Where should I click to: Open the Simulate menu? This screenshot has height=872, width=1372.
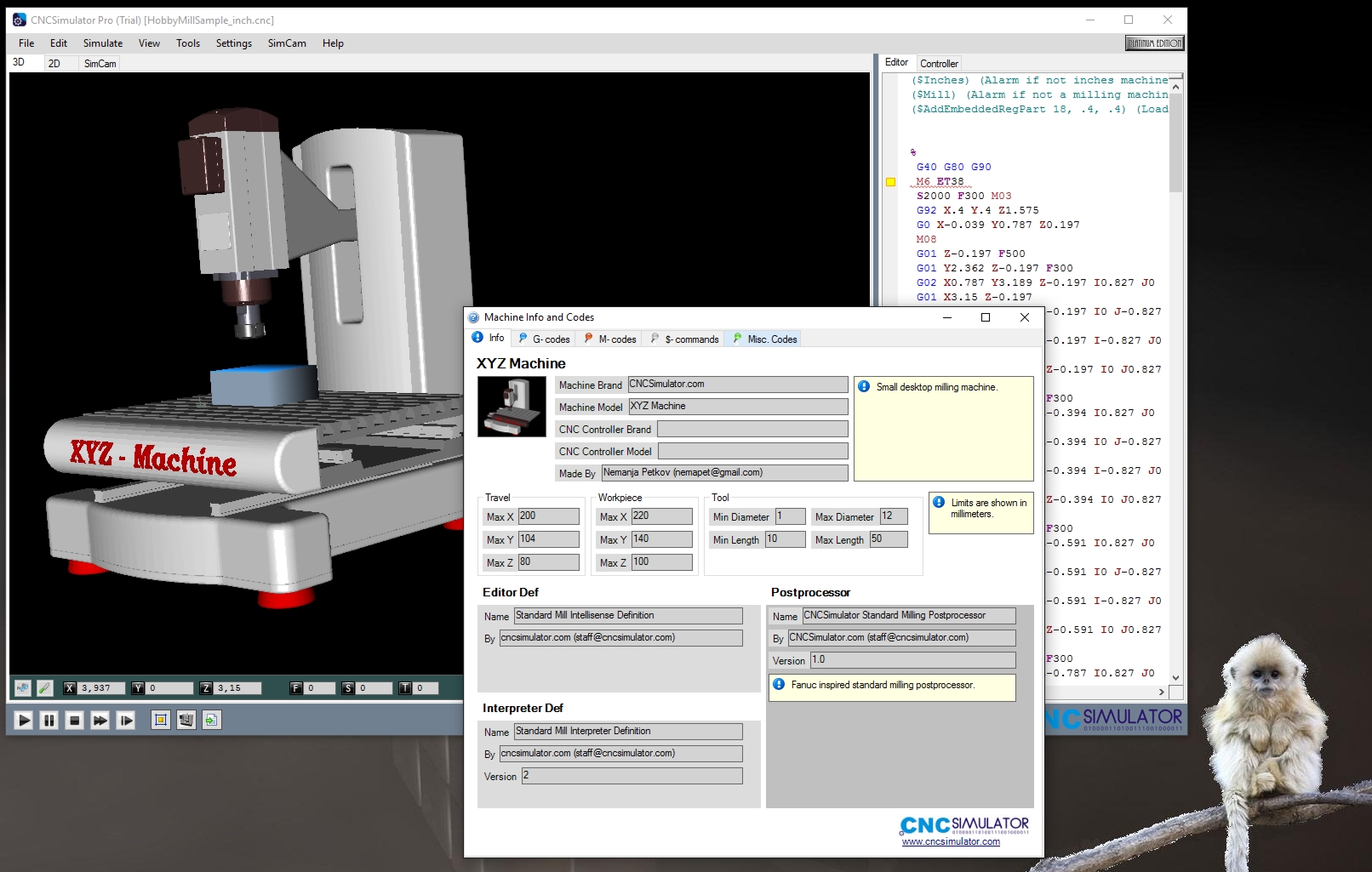103,43
